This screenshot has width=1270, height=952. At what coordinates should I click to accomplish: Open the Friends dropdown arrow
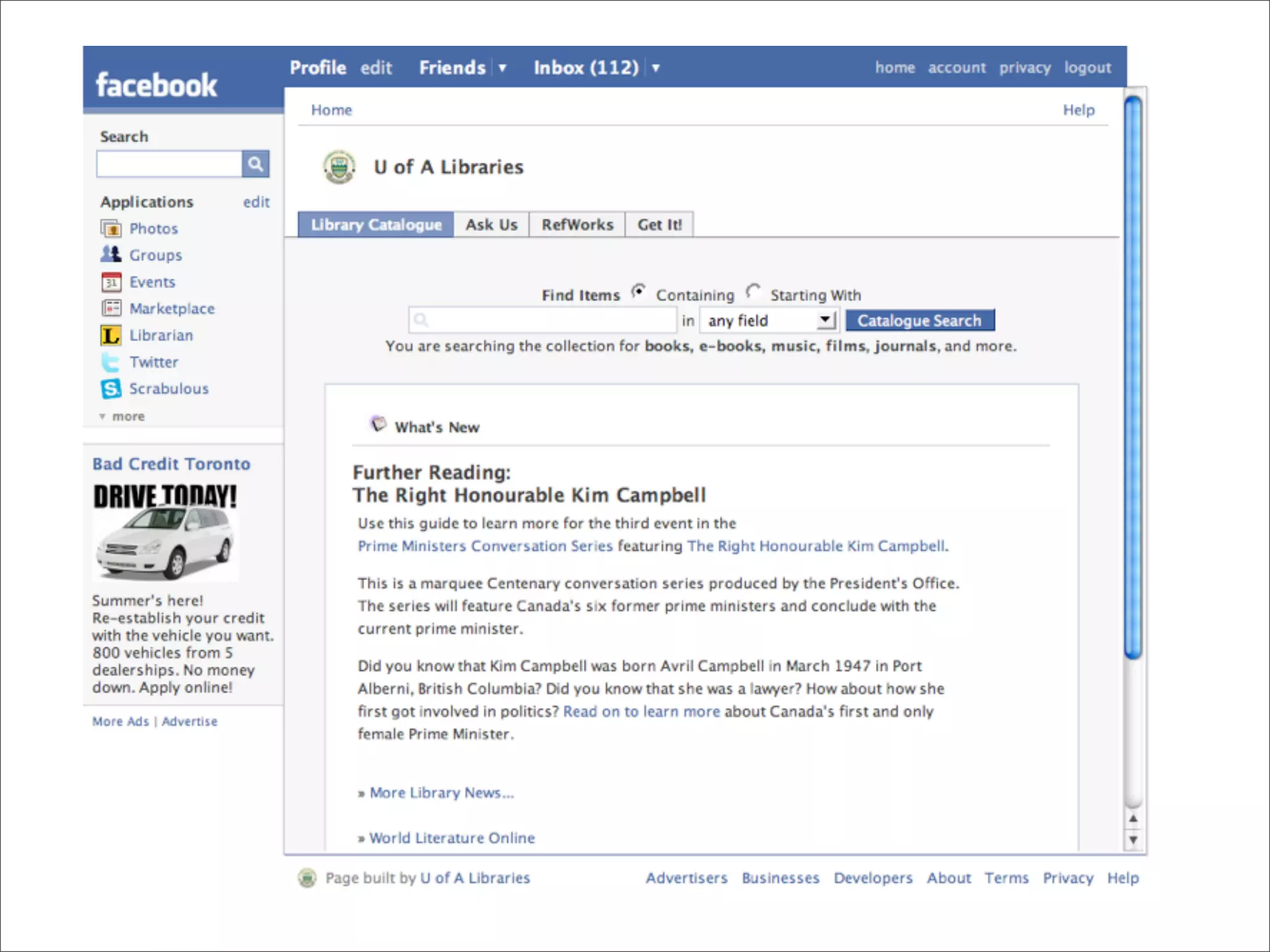pyautogui.click(x=502, y=68)
